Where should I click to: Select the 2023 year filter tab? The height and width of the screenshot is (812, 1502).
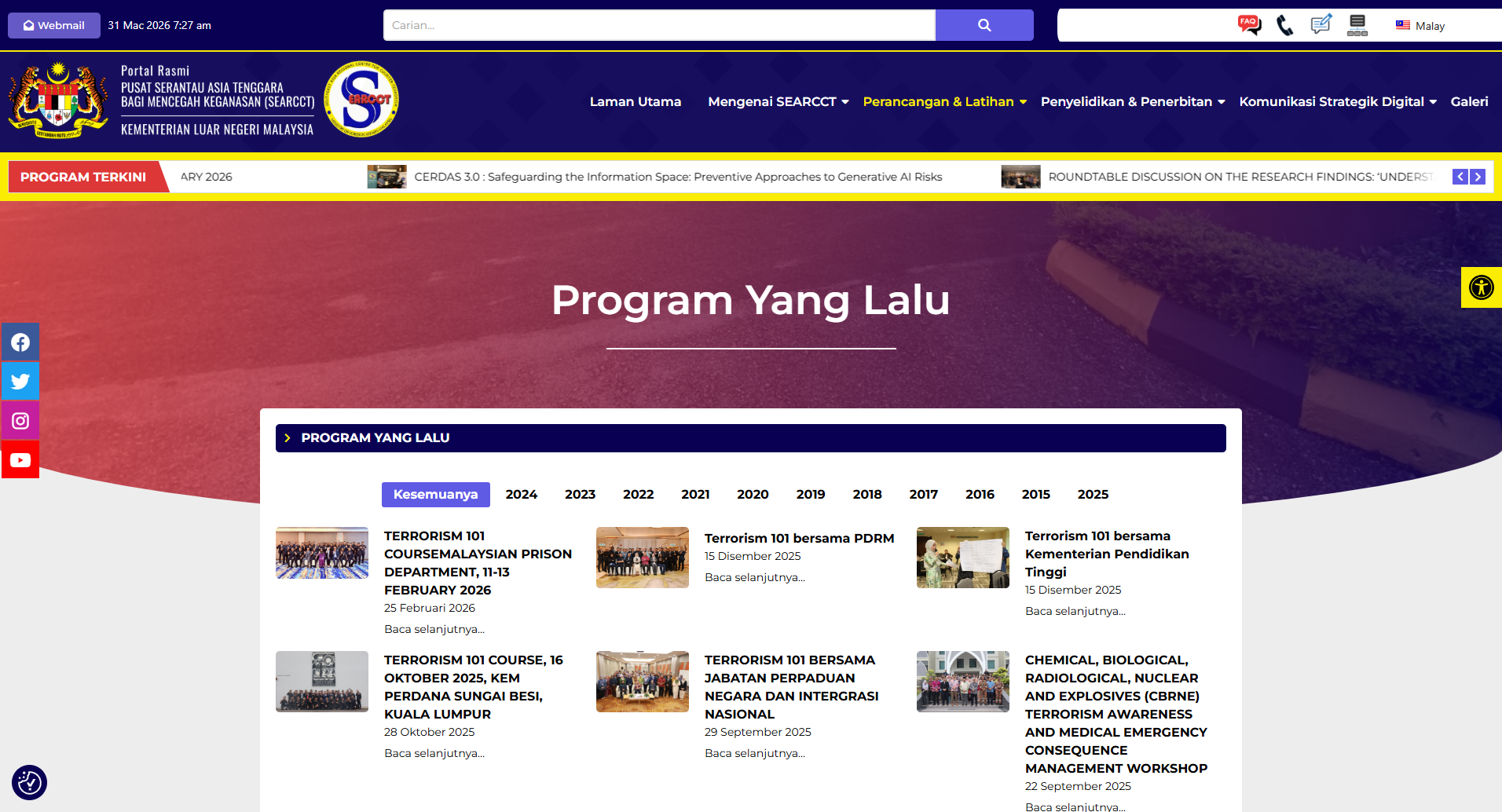(x=580, y=495)
